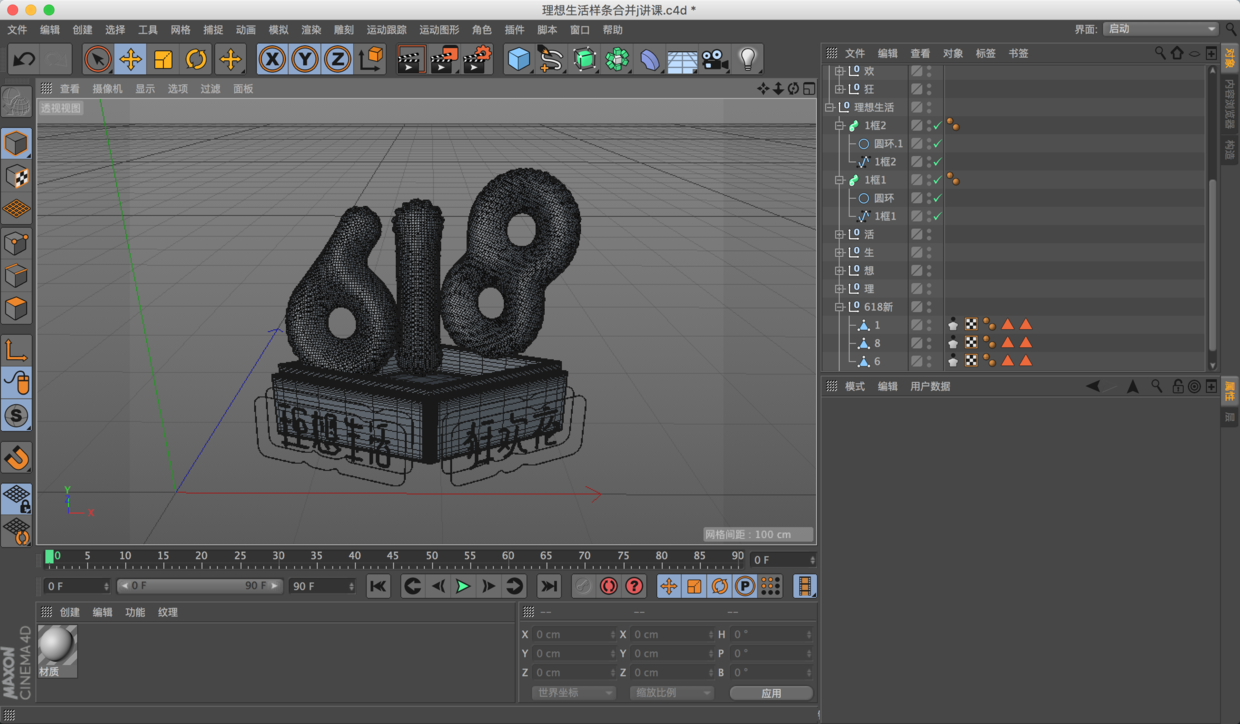Play the animation forward
The image size is (1240, 724).
pyautogui.click(x=462, y=586)
